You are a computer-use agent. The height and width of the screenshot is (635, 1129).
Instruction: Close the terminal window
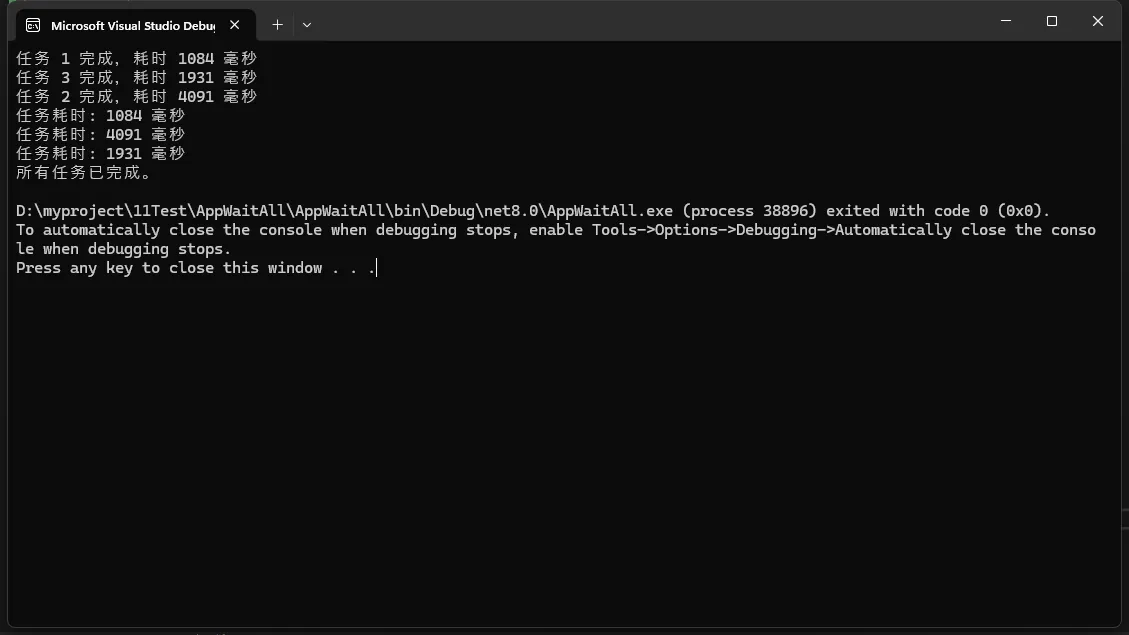[x=1098, y=21]
